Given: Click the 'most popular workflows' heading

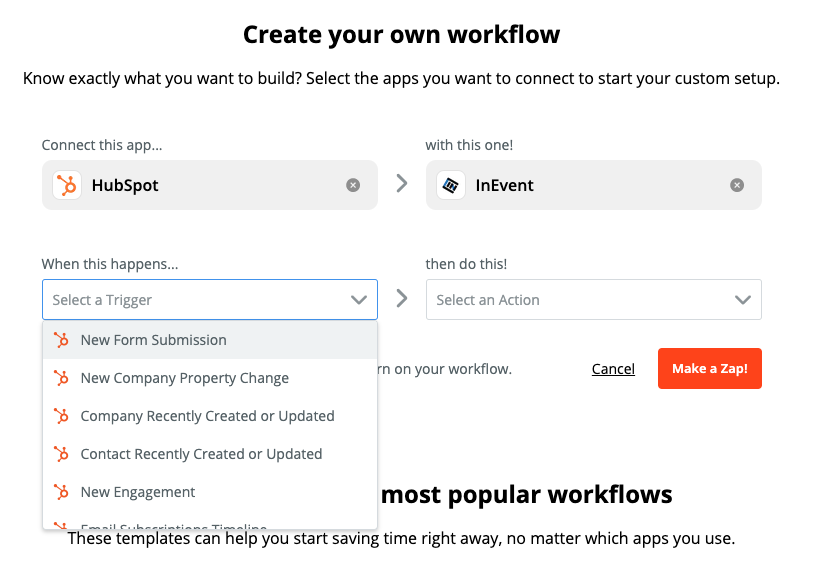Looking at the screenshot, I should tap(526, 495).
